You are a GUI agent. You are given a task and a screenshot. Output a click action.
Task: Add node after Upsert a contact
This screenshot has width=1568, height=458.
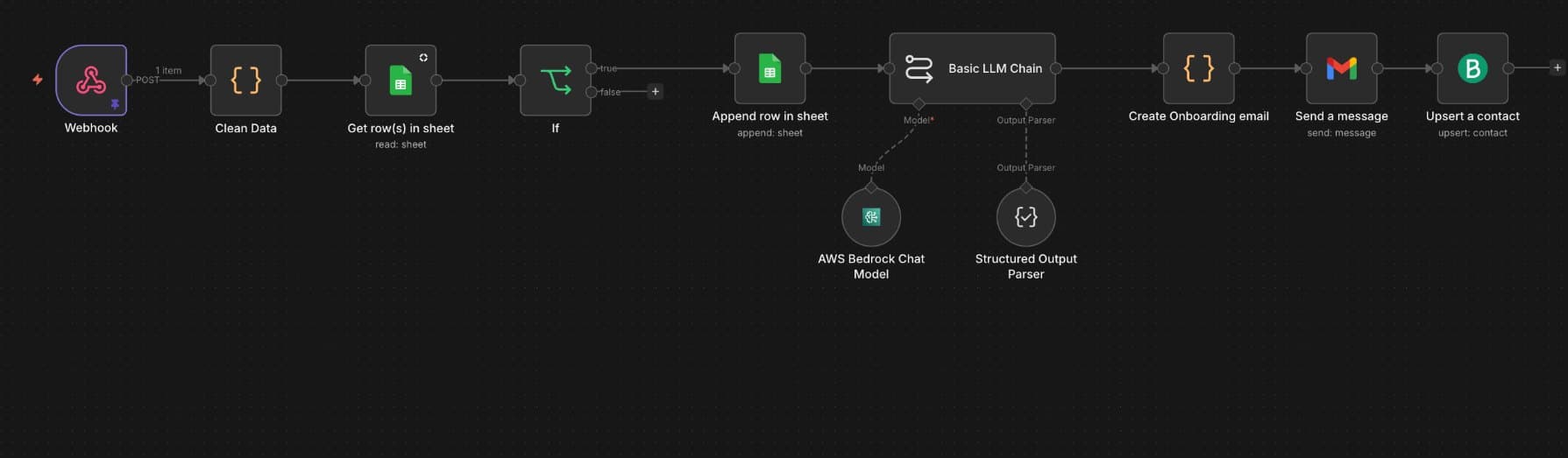[1557, 67]
